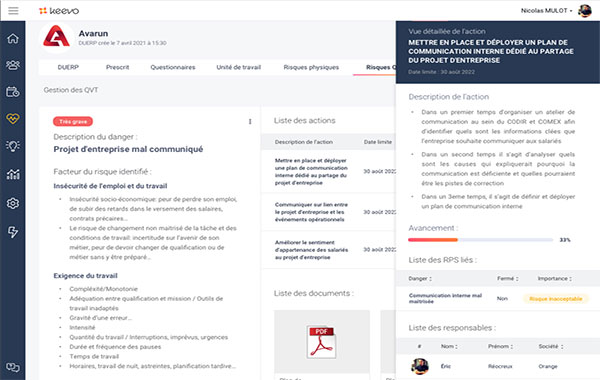Open danger 'Communication interne mal maîtrisée'
The width and height of the screenshot is (600, 380).
click(445, 298)
